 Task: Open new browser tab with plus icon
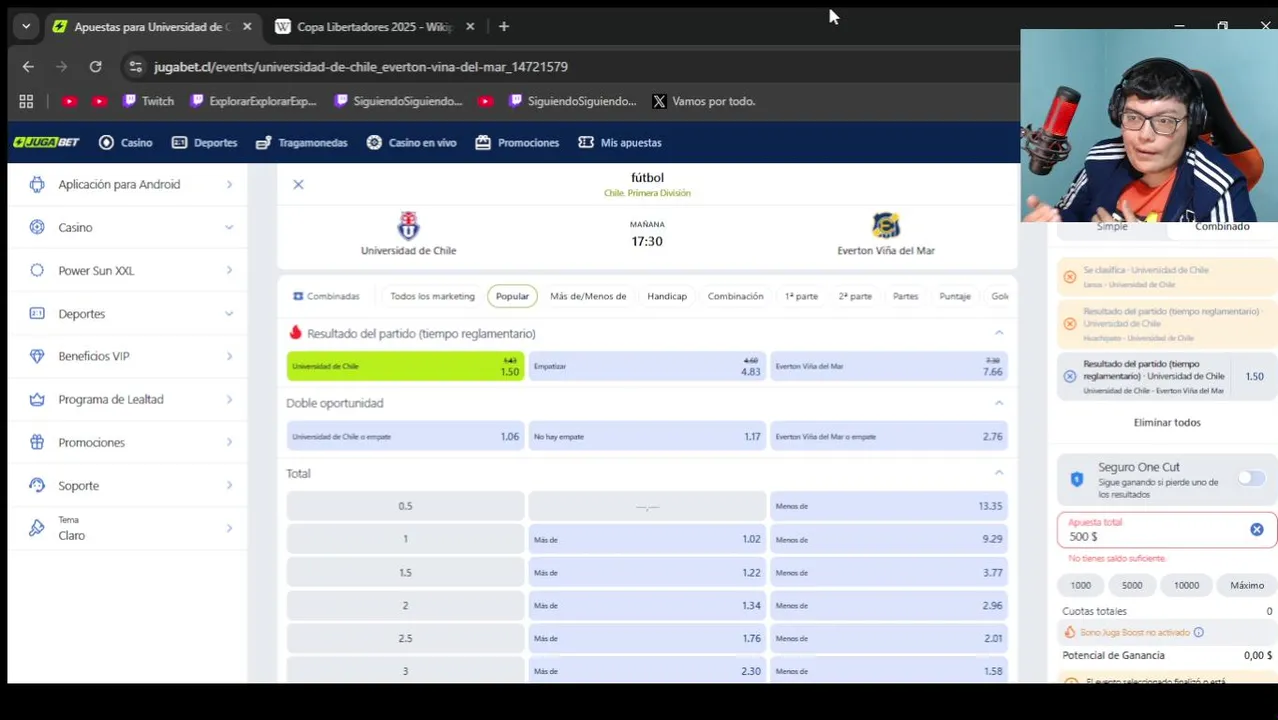pos(504,27)
